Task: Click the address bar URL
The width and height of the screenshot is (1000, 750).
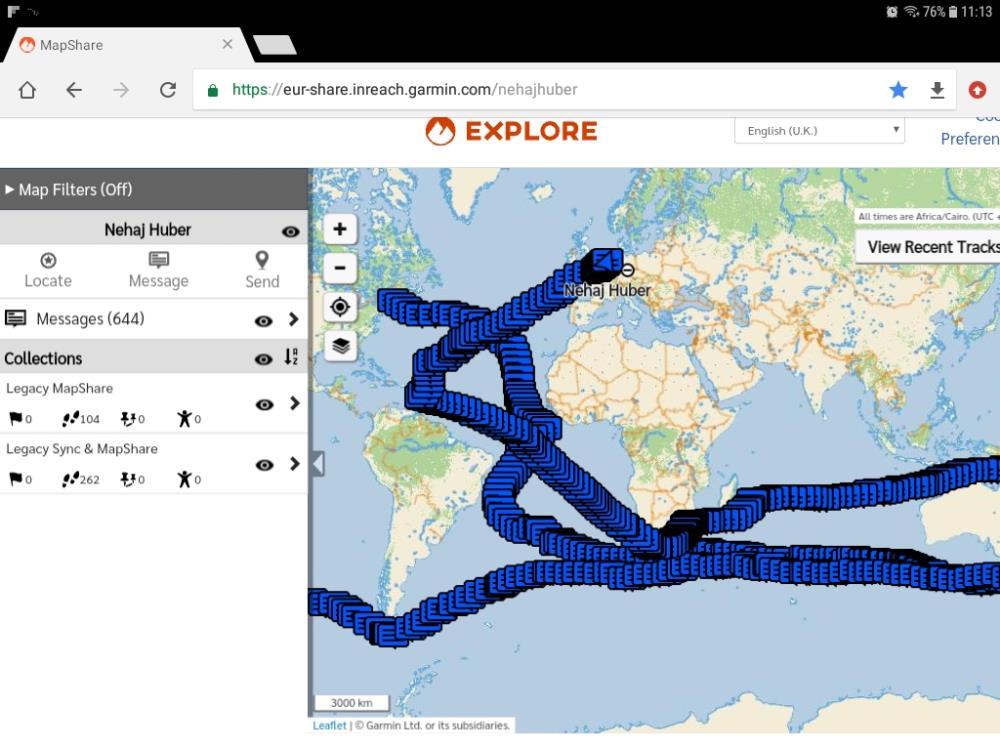Action: pyautogui.click(x=404, y=89)
